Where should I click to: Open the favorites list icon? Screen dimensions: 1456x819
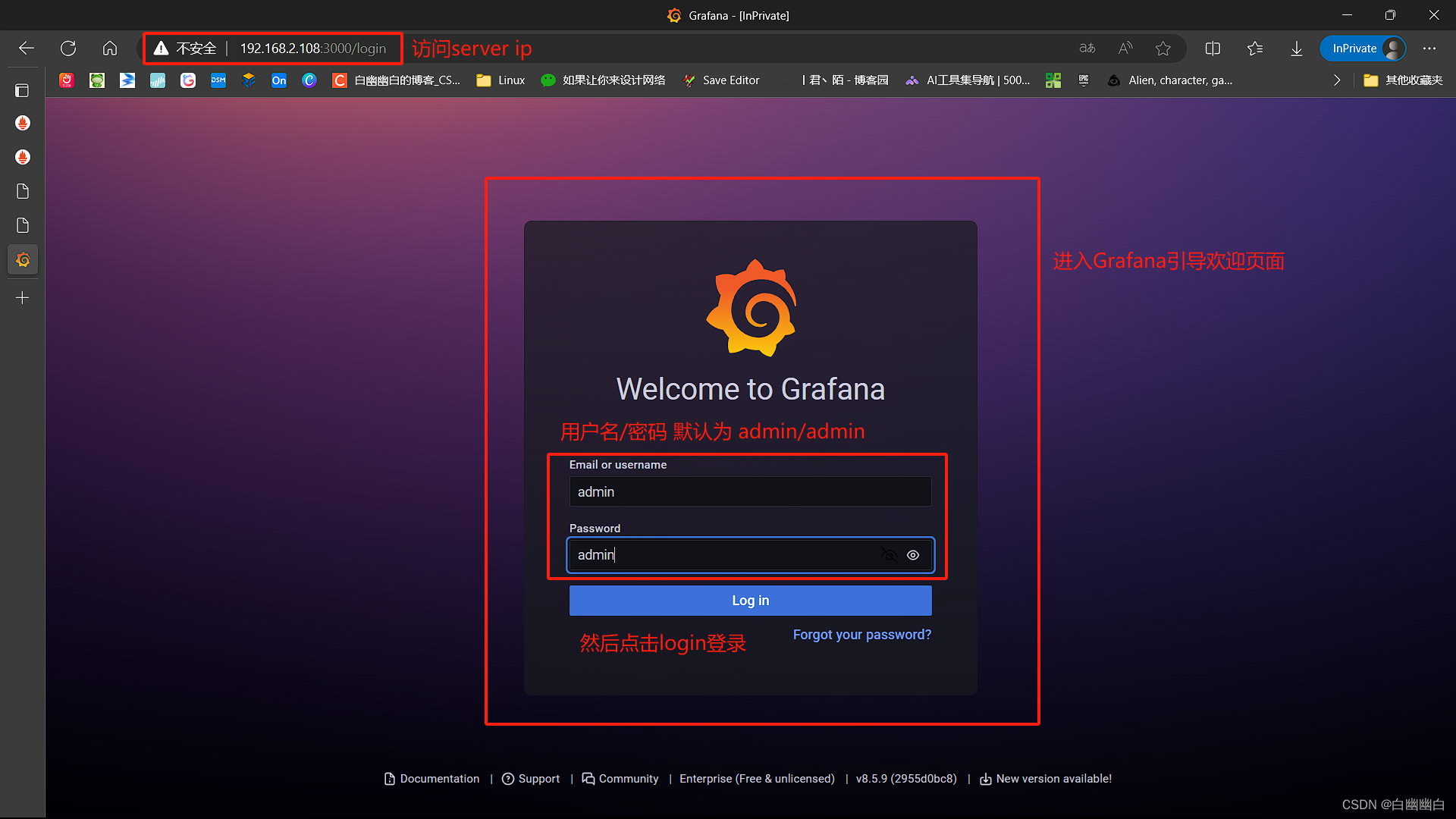click(1255, 49)
